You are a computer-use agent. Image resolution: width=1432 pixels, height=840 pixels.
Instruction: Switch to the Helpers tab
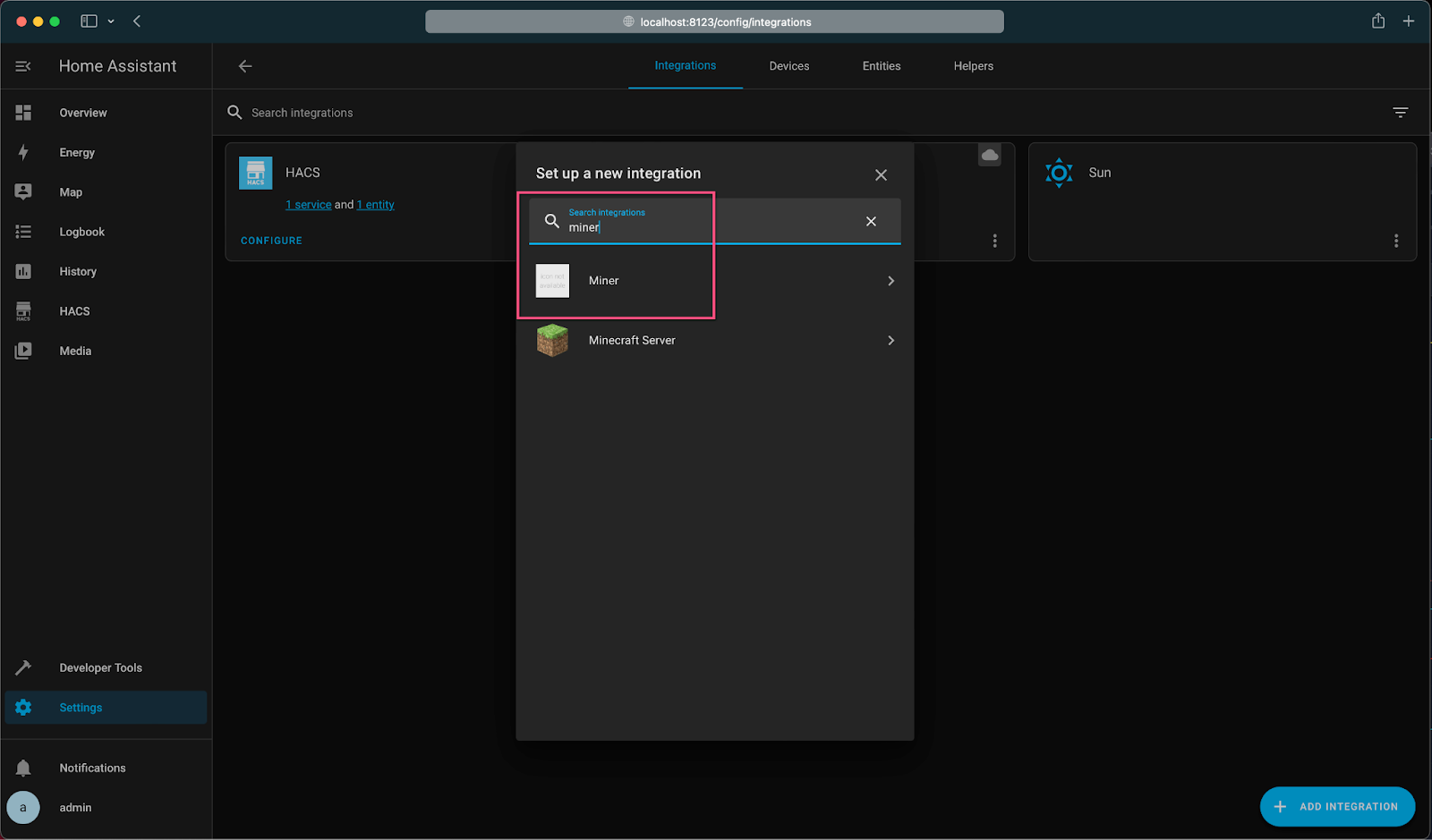click(x=974, y=66)
